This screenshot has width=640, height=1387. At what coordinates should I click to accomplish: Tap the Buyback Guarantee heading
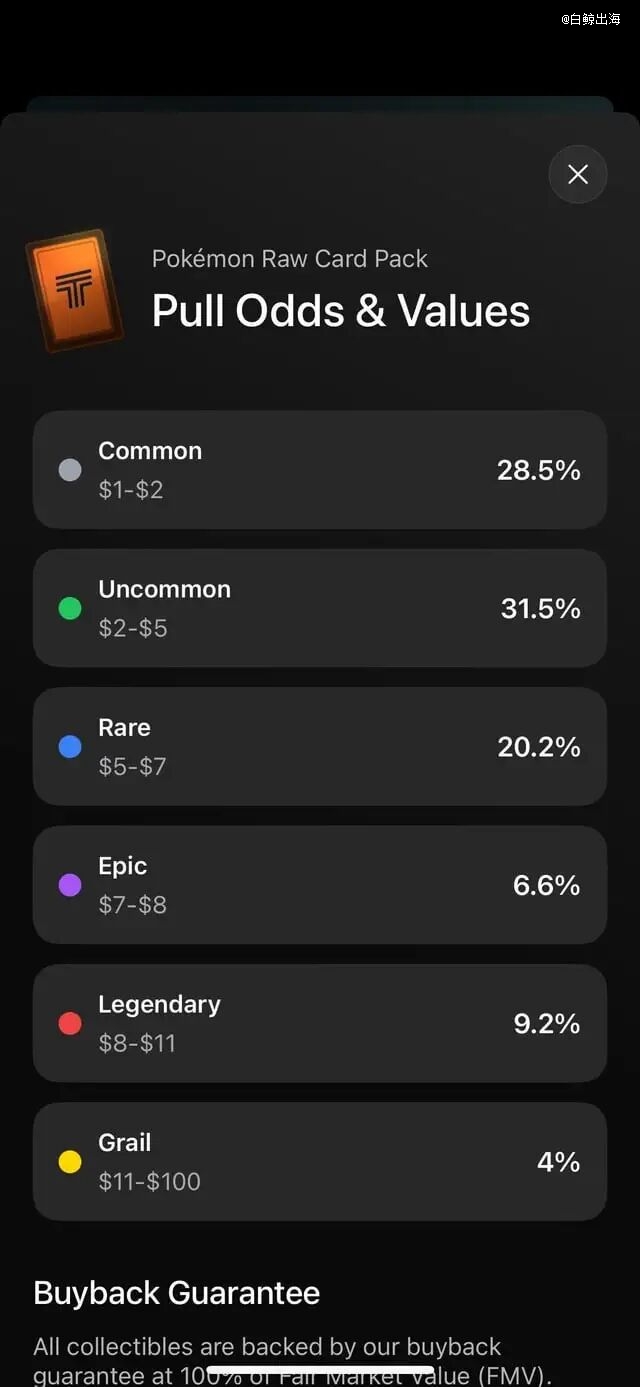177,1293
